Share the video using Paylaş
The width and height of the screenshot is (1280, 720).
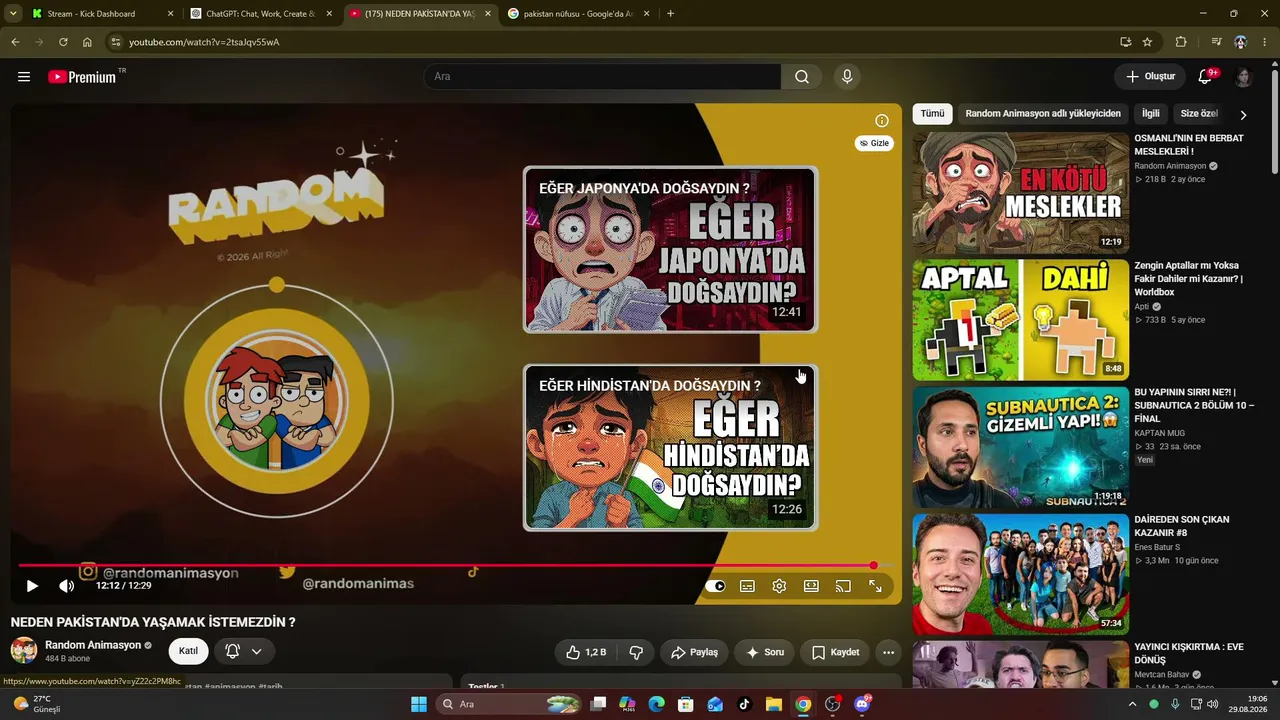click(x=694, y=652)
